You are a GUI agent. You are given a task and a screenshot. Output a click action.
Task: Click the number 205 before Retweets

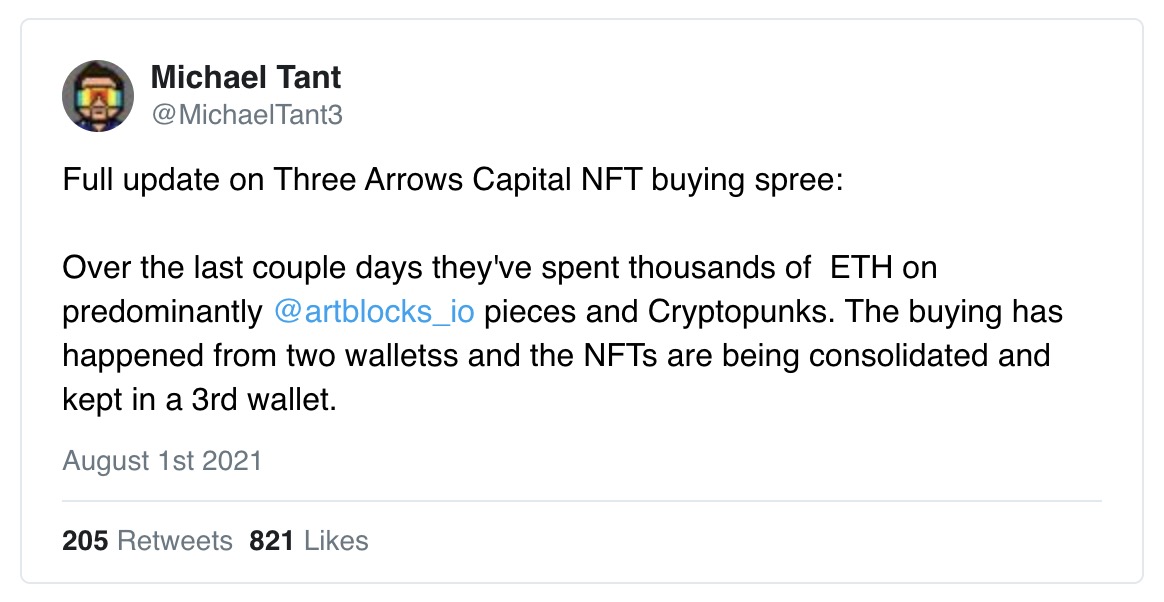click(x=85, y=541)
